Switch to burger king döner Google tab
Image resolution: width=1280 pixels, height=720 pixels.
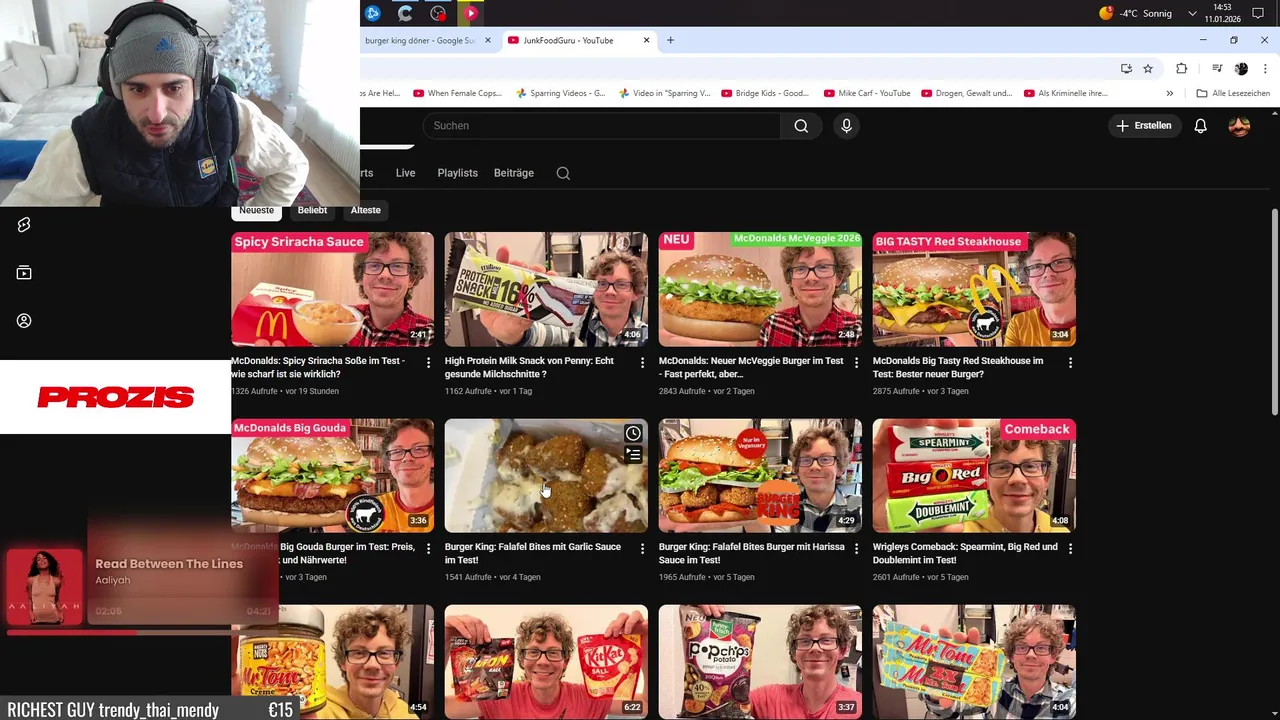pos(428,40)
